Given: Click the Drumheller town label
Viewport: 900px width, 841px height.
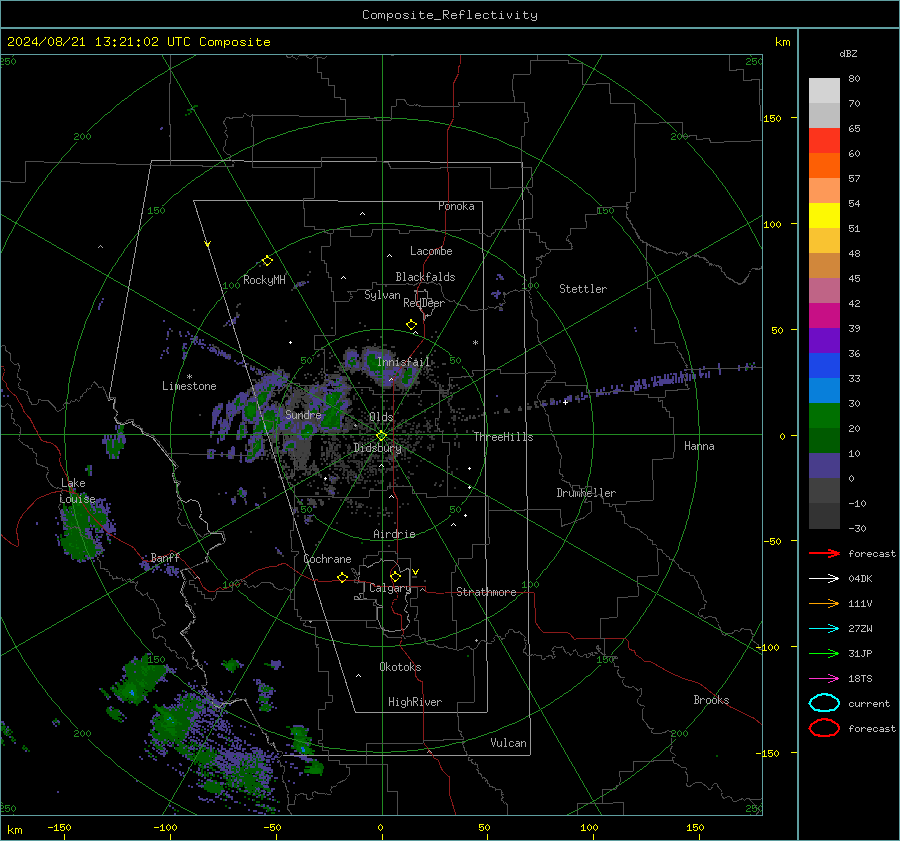Looking at the screenshot, I should pos(586,493).
